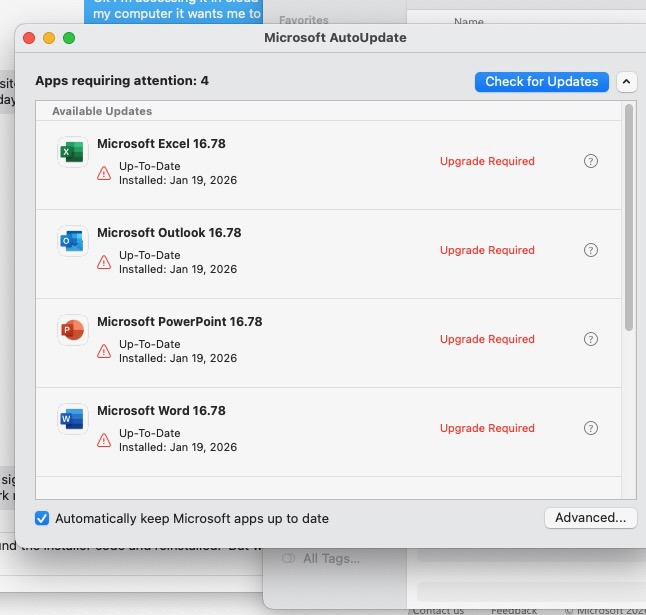Click the warning triangle under Word
The width and height of the screenshot is (646, 615).
(104, 440)
